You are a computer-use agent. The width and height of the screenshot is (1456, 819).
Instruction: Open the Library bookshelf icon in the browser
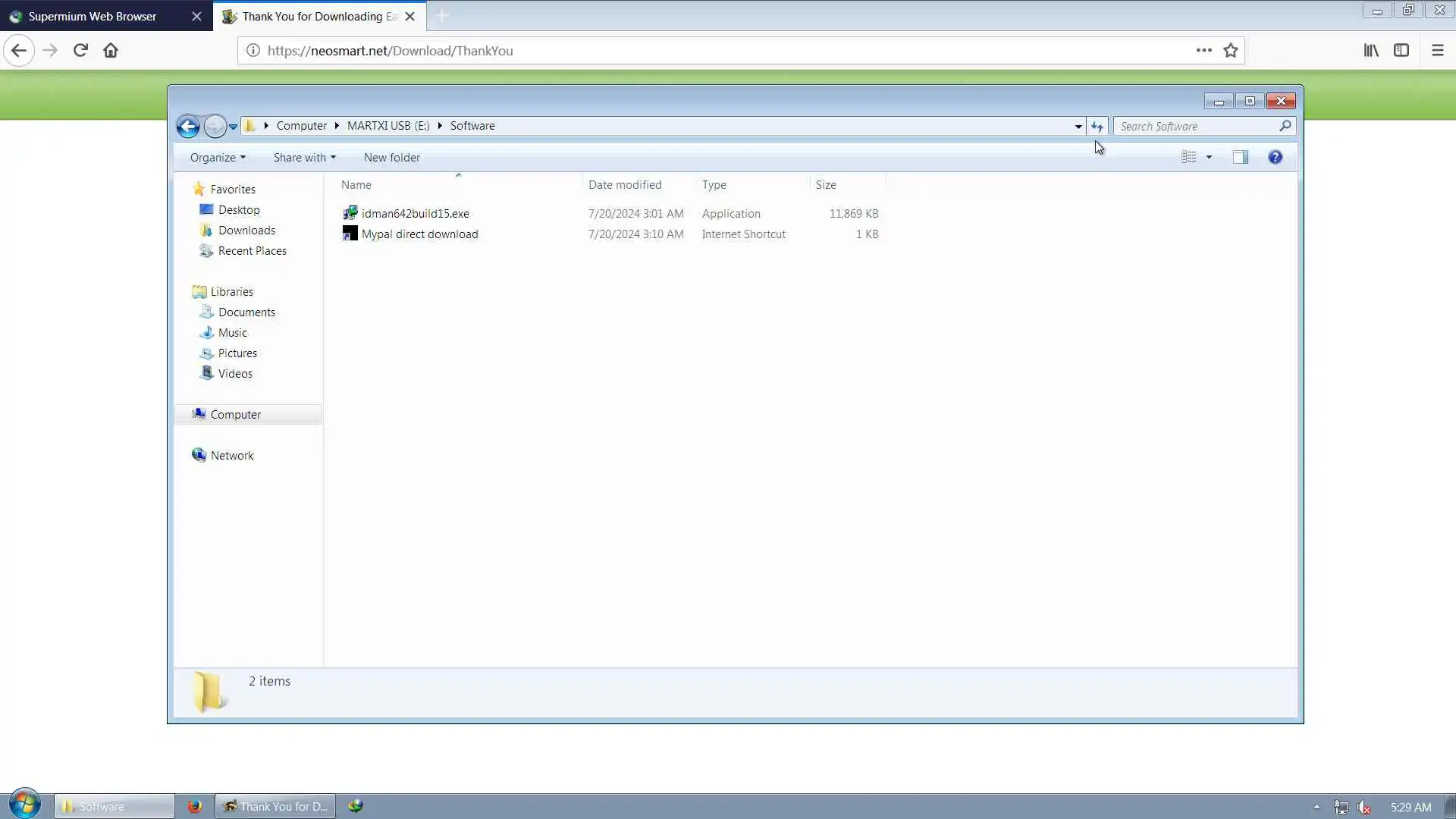1371,50
